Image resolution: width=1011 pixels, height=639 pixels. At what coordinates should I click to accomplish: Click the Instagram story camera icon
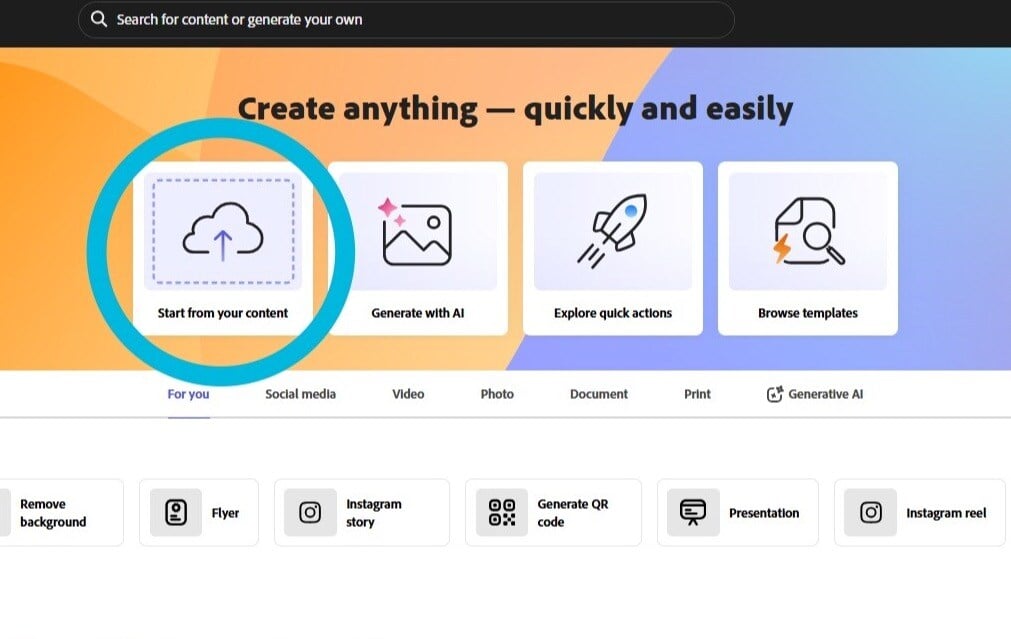[309, 512]
